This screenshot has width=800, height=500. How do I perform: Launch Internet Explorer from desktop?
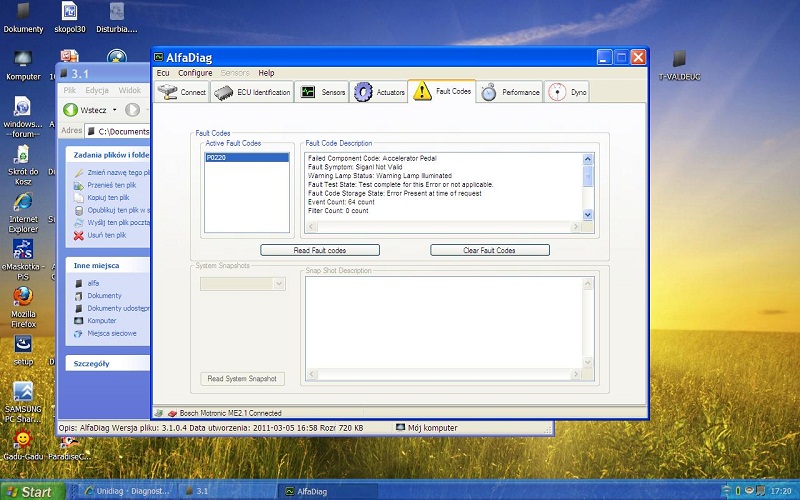(x=23, y=212)
